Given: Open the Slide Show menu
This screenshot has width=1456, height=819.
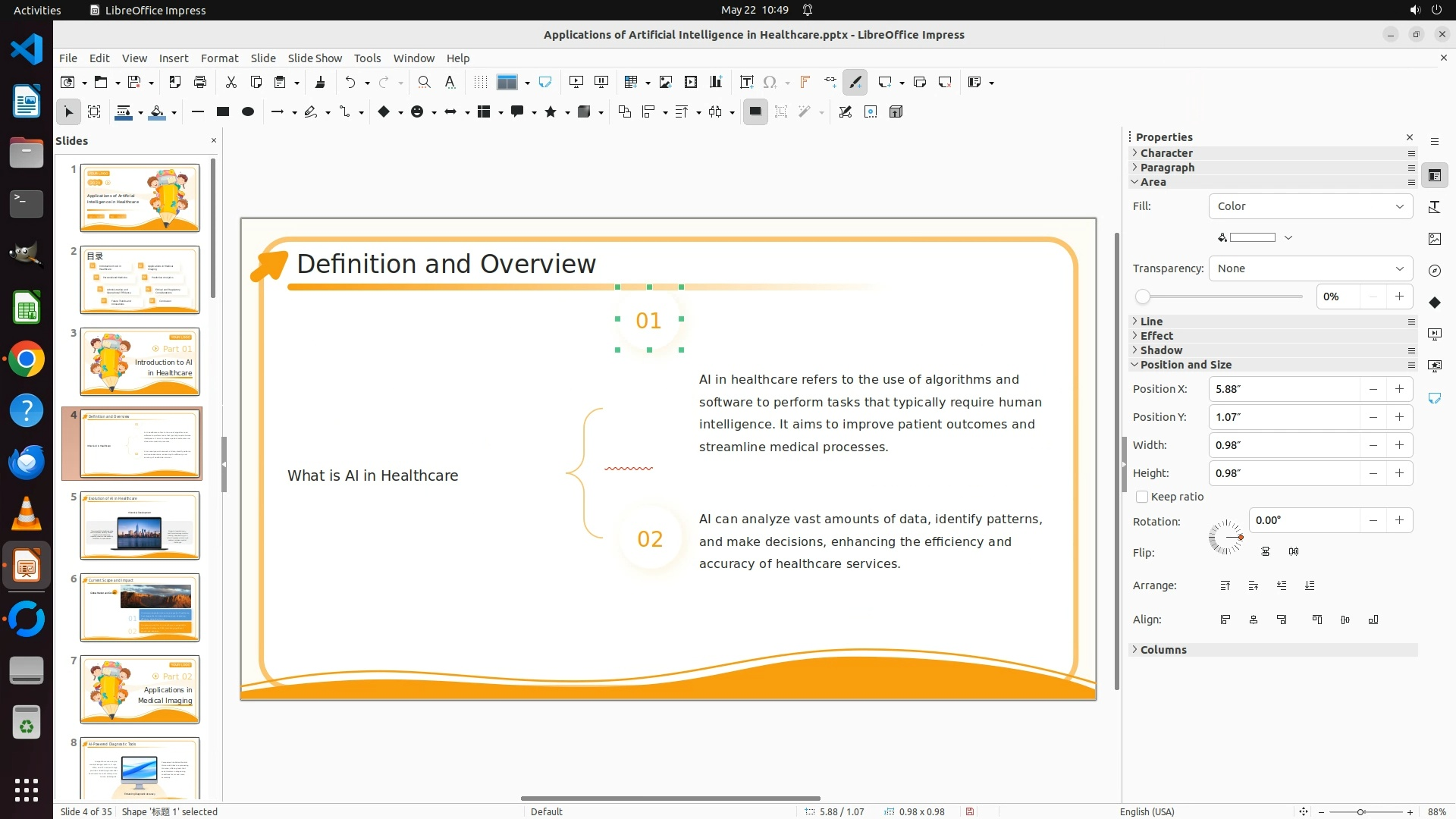Looking at the screenshot, I should click(x=315, y=58).
